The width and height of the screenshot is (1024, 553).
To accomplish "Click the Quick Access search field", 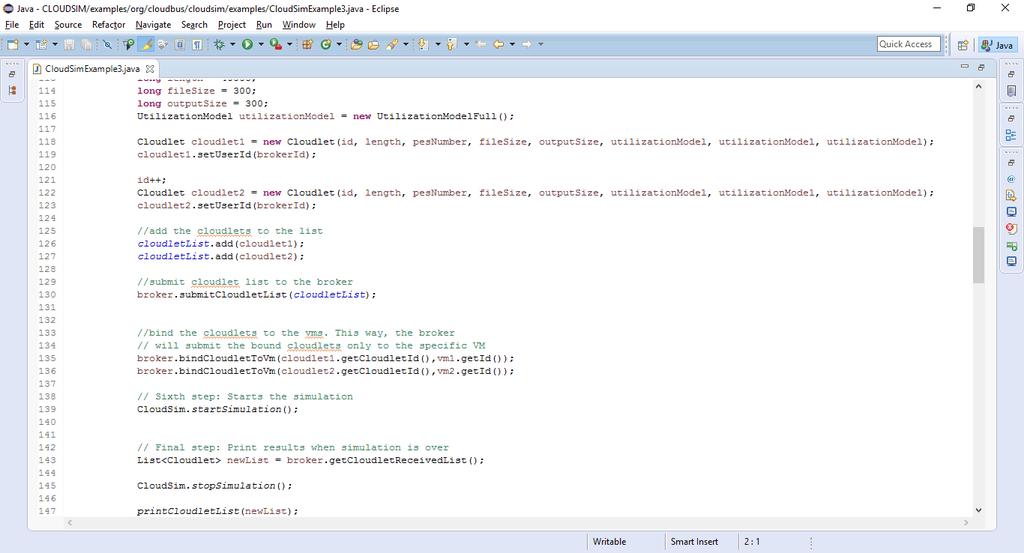I will (x=908, y=44).
